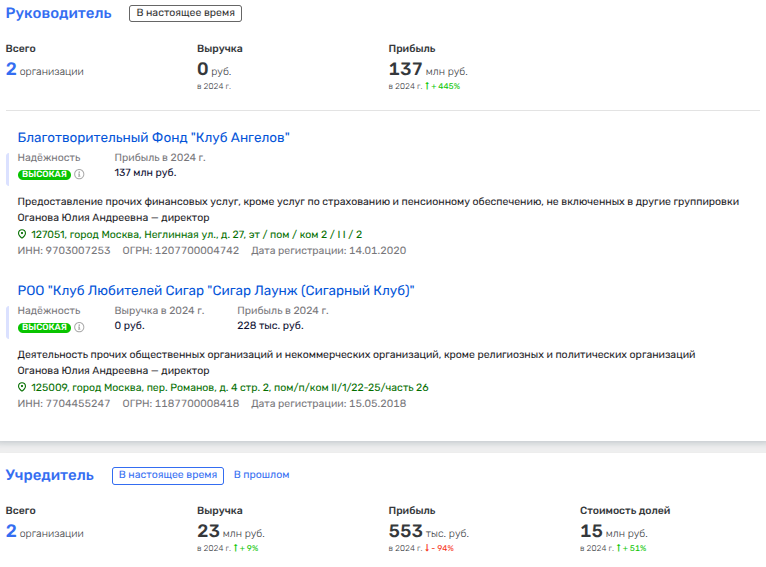
Task: Click the Учредитель section heading
Action: (x=50, y=475)
